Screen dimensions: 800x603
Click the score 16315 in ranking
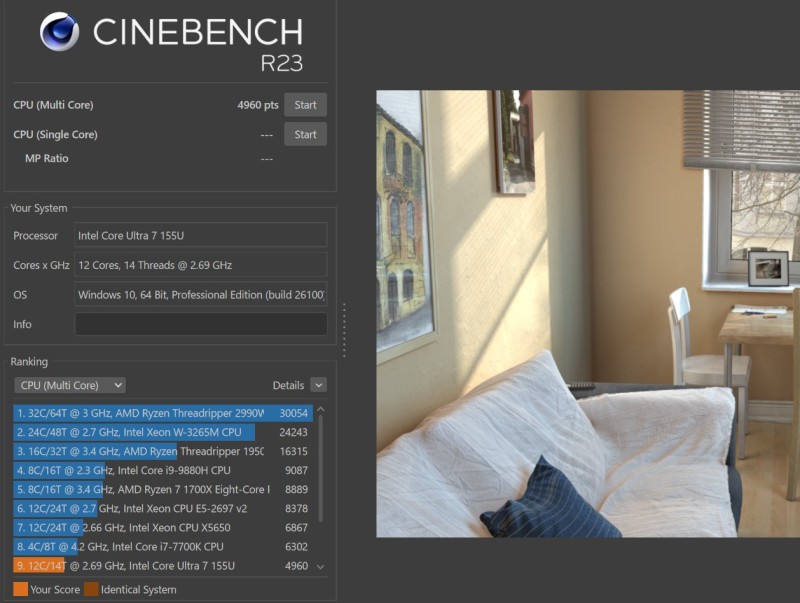(294, 451)
